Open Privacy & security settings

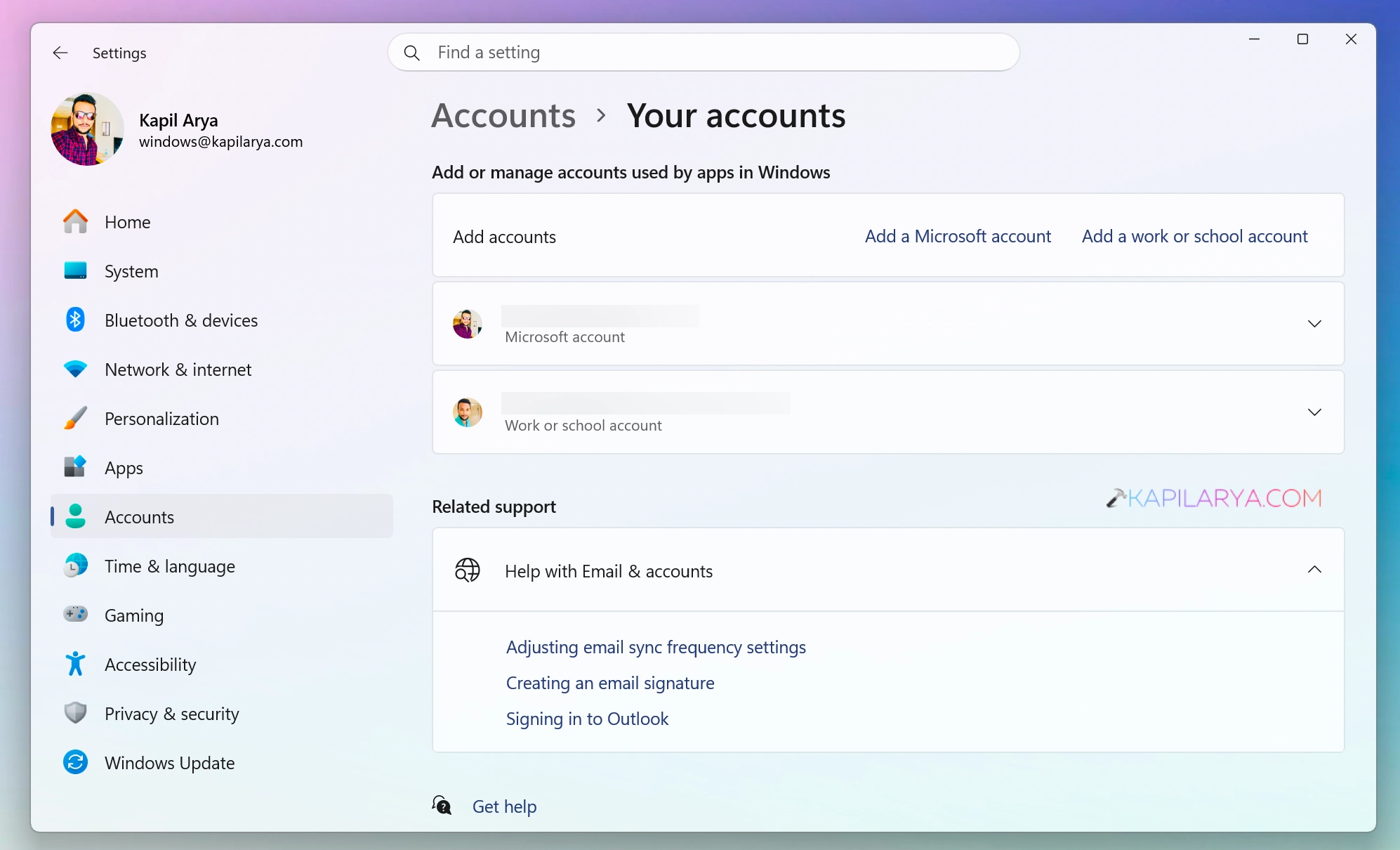tap(222, 714)
